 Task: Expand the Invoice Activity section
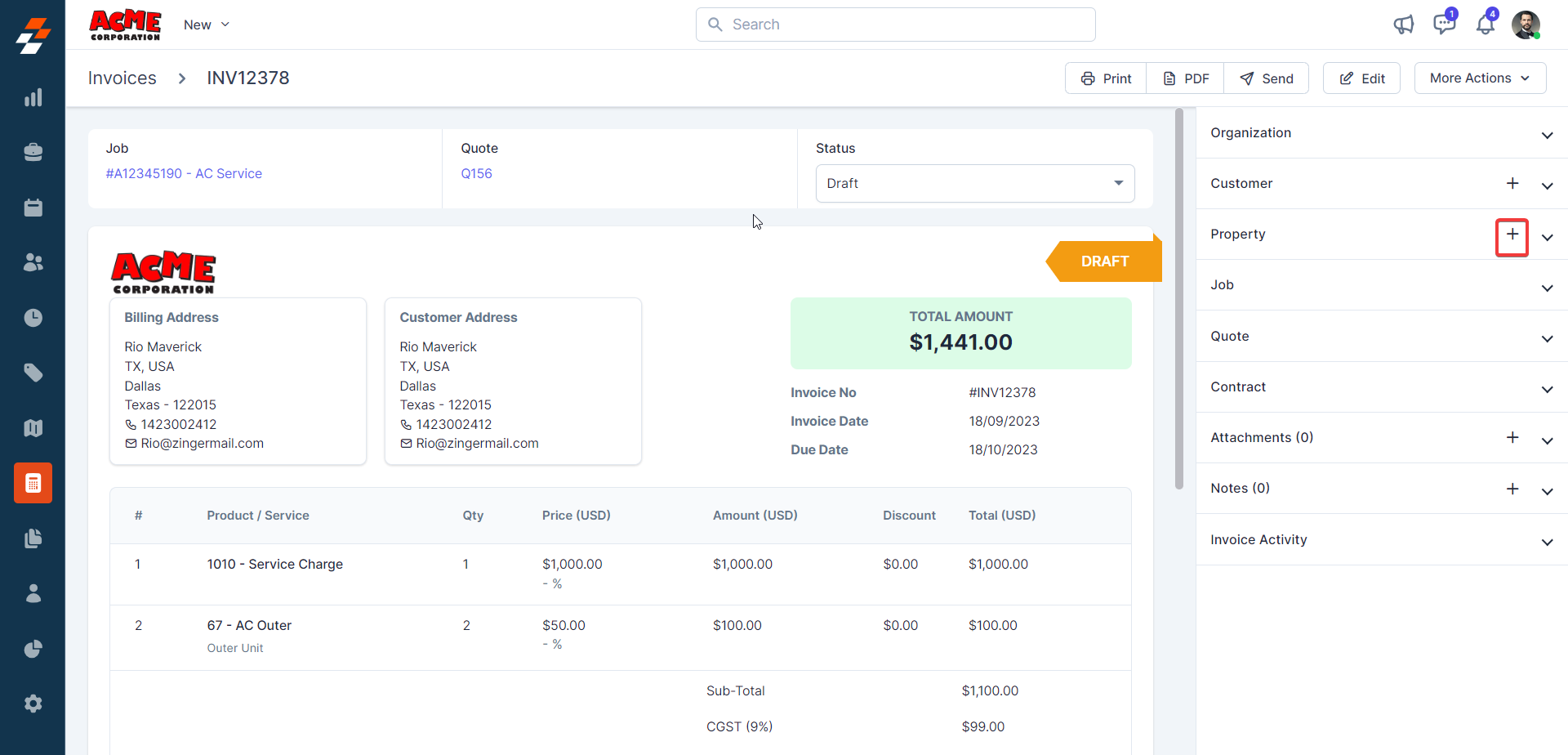[x=1546, y=542]
